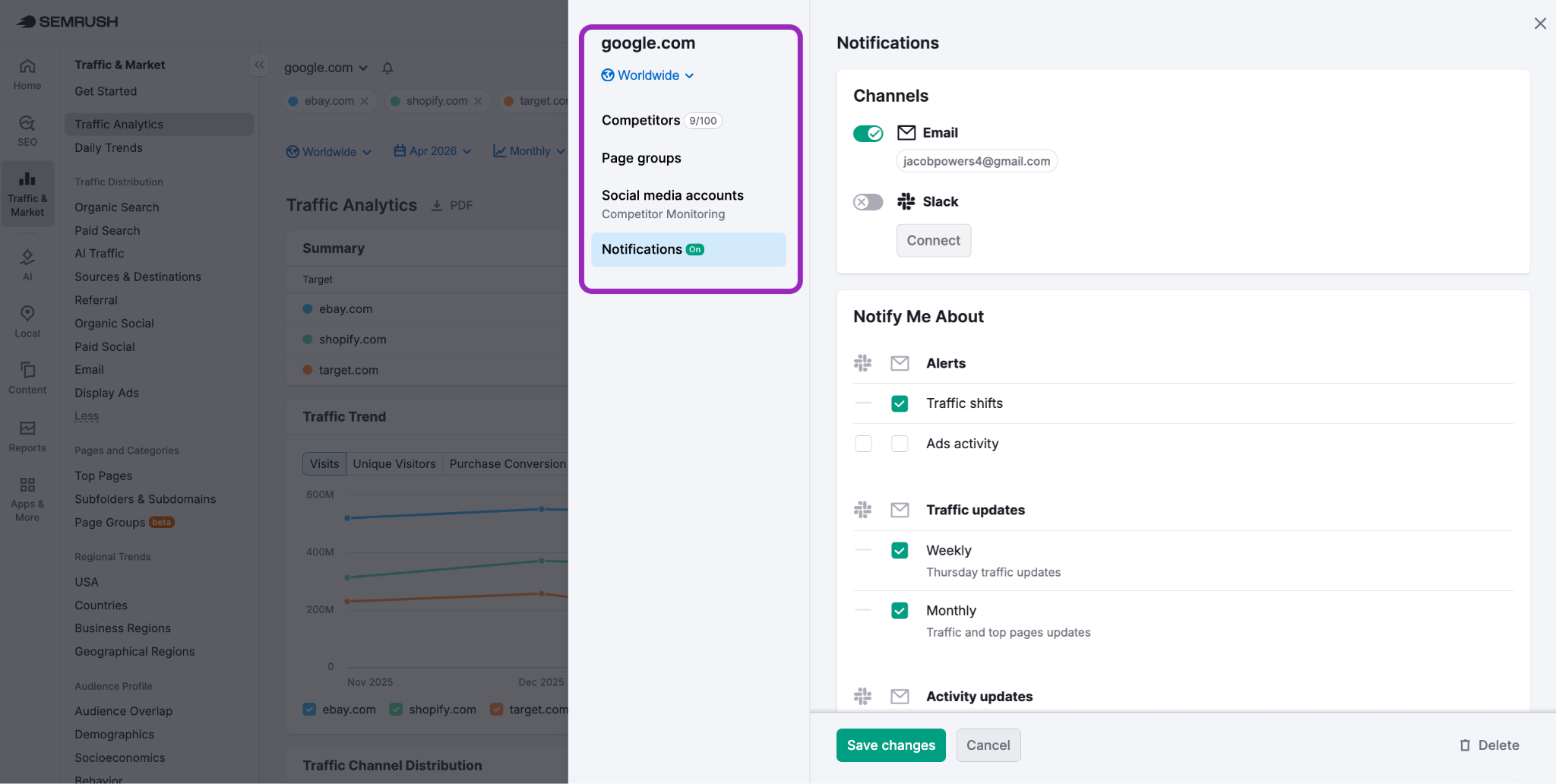Click the Email envelope icon in Channels

(906, 133)
